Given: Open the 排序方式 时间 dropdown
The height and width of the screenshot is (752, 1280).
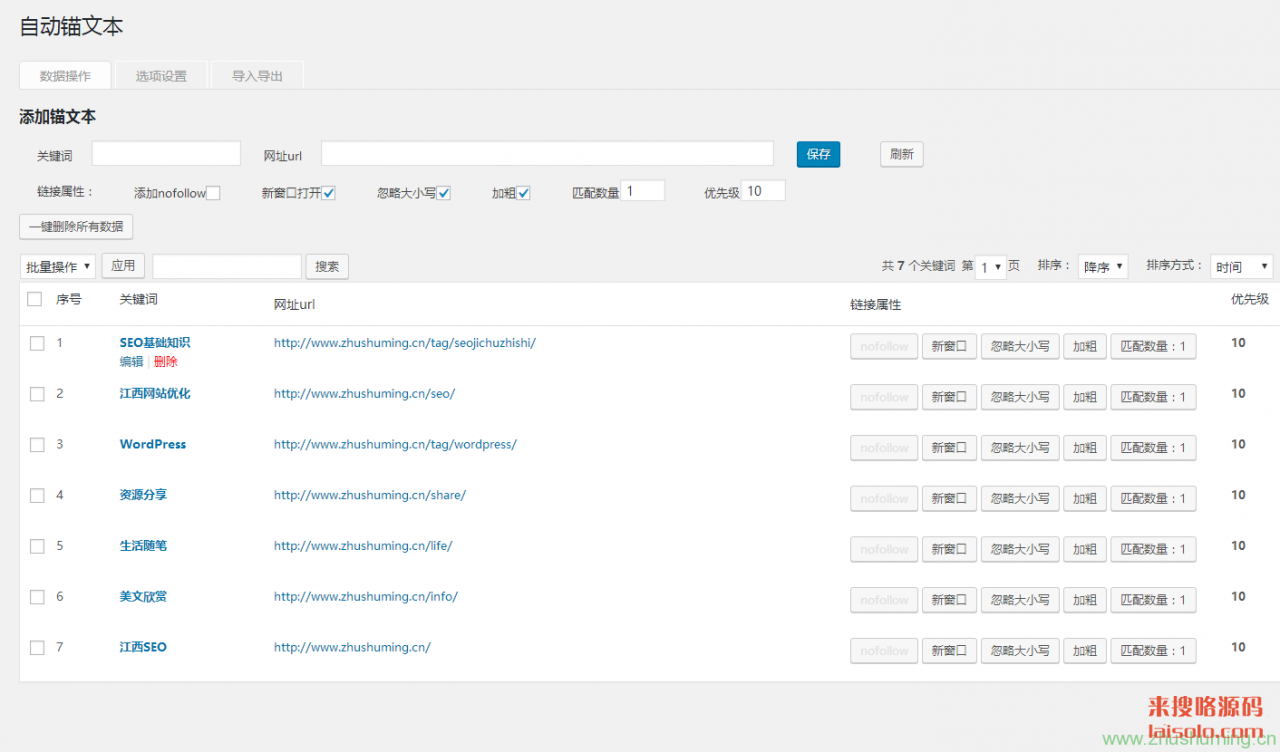Looking at the screenshot, I should click(1240, 267).
